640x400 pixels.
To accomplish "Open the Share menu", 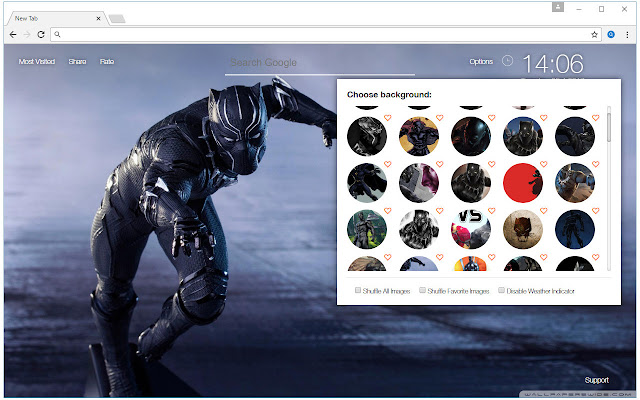I will (77, 62).
